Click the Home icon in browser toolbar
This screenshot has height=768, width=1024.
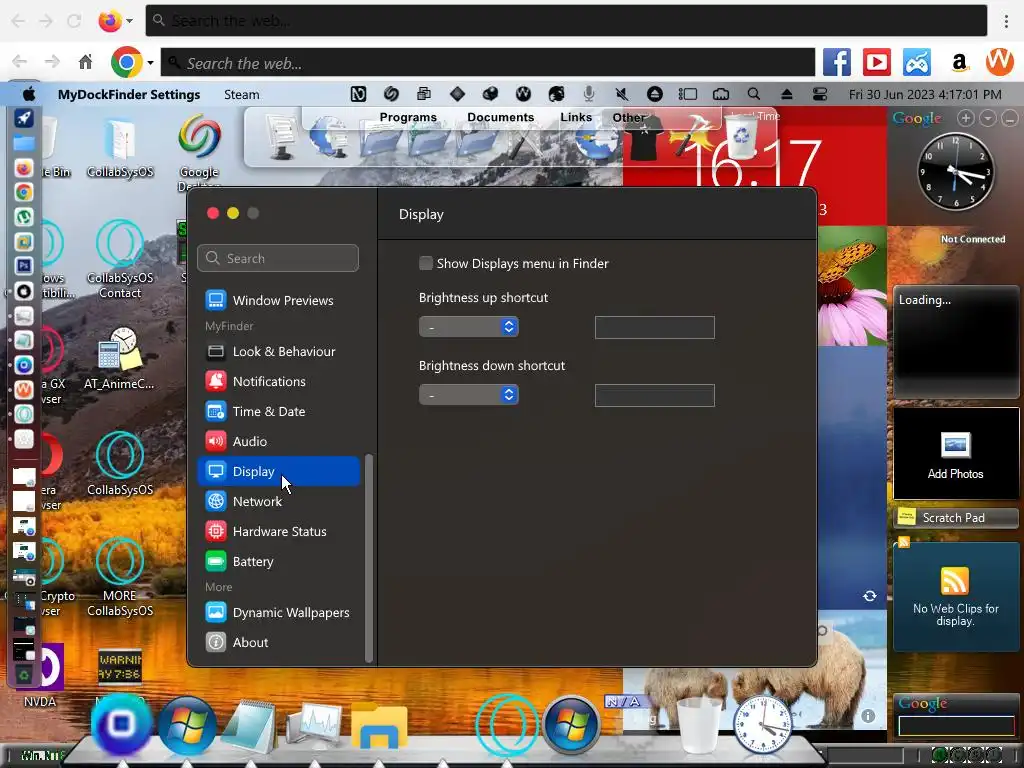point(86,62)
